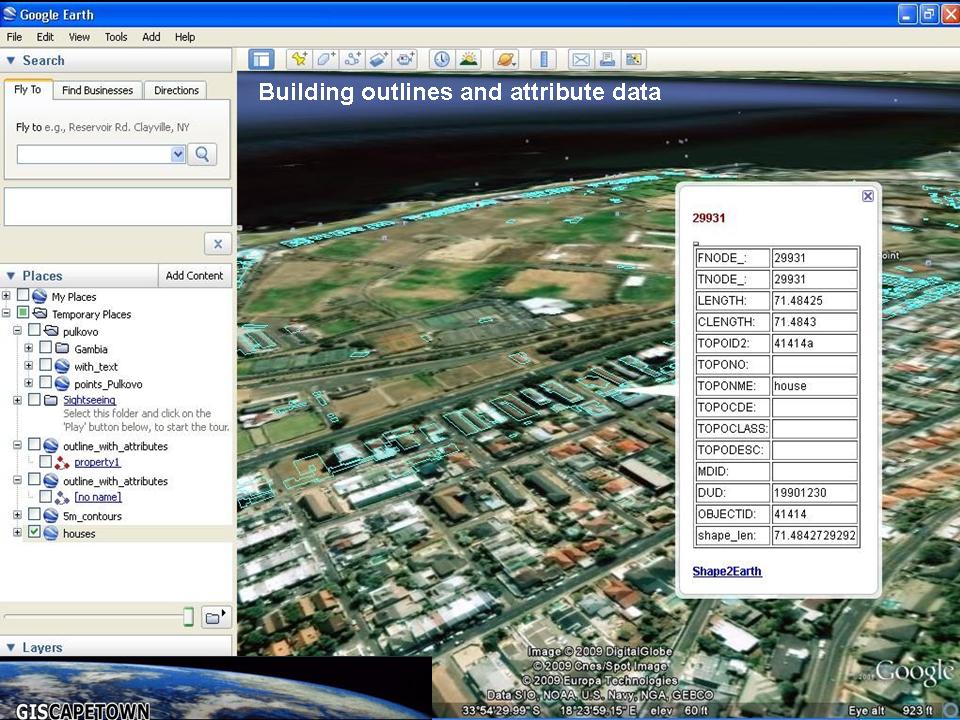The image size is (960, 720).
Task: Check the My Places checkbox
Action: coord(23,295)
